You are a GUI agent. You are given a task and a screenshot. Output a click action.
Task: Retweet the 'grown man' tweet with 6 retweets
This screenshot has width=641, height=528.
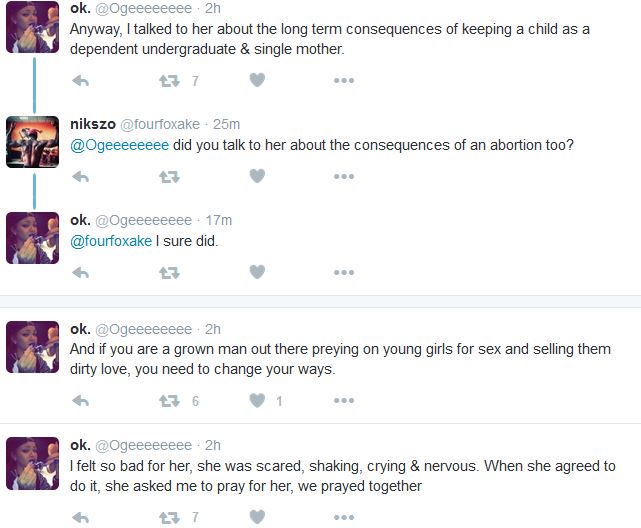pyautogui.click(x=169, y=401)
